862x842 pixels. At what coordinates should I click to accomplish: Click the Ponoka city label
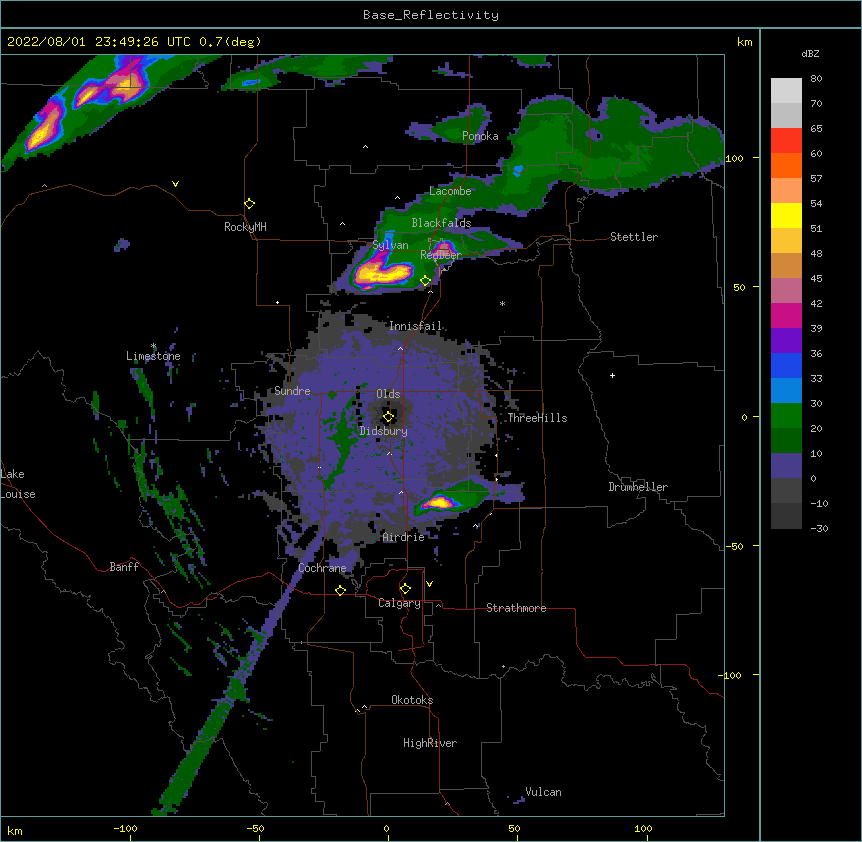click(480, 136)
